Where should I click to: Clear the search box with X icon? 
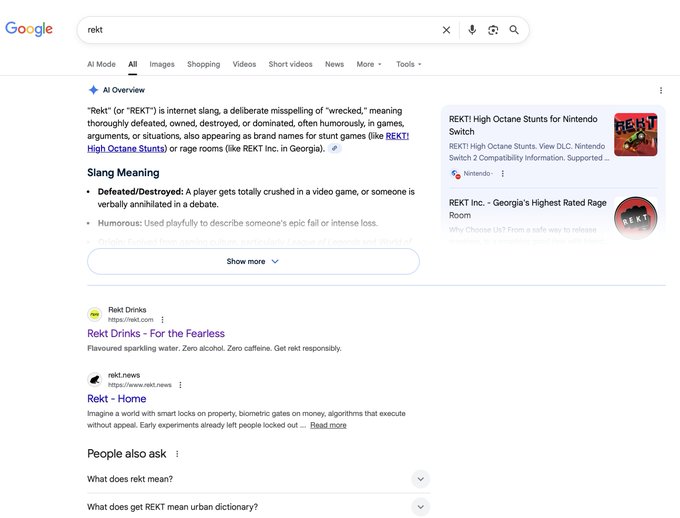point(447,30)
